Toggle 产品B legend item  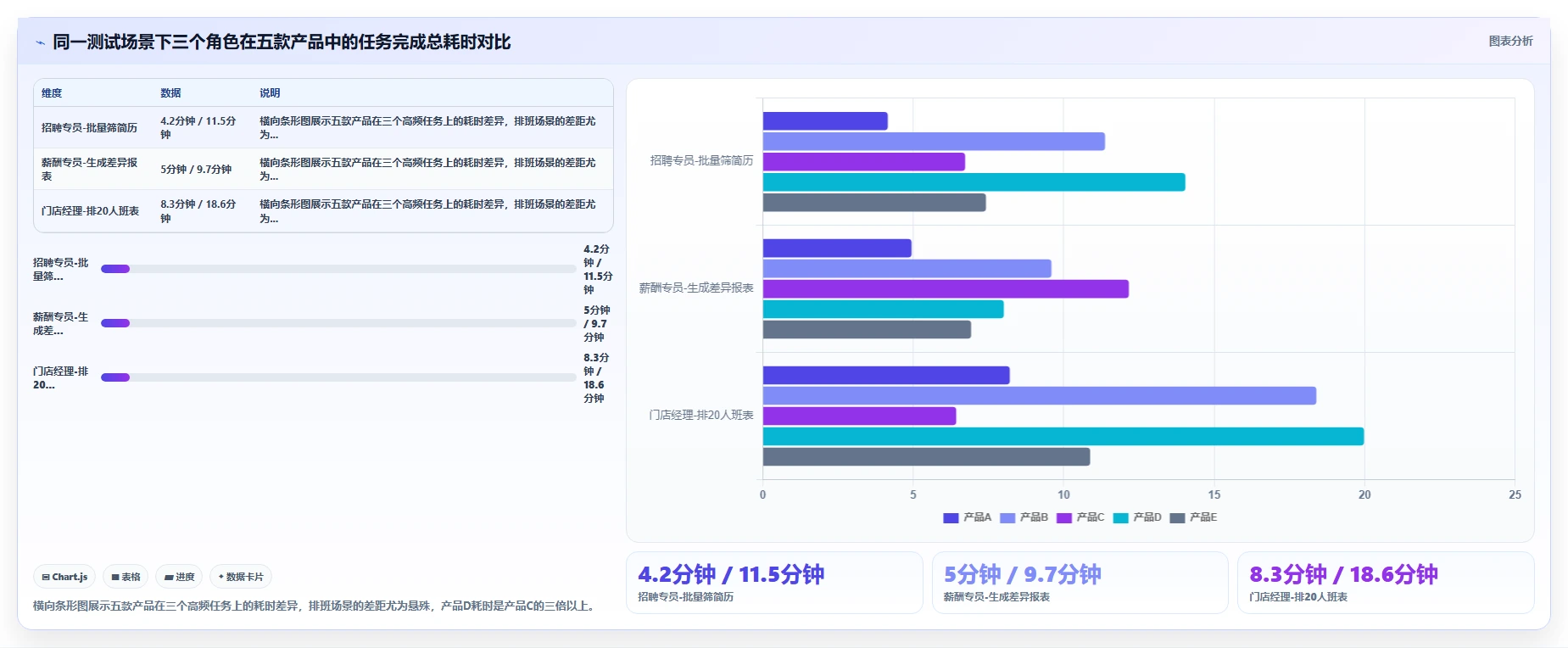1024,517
